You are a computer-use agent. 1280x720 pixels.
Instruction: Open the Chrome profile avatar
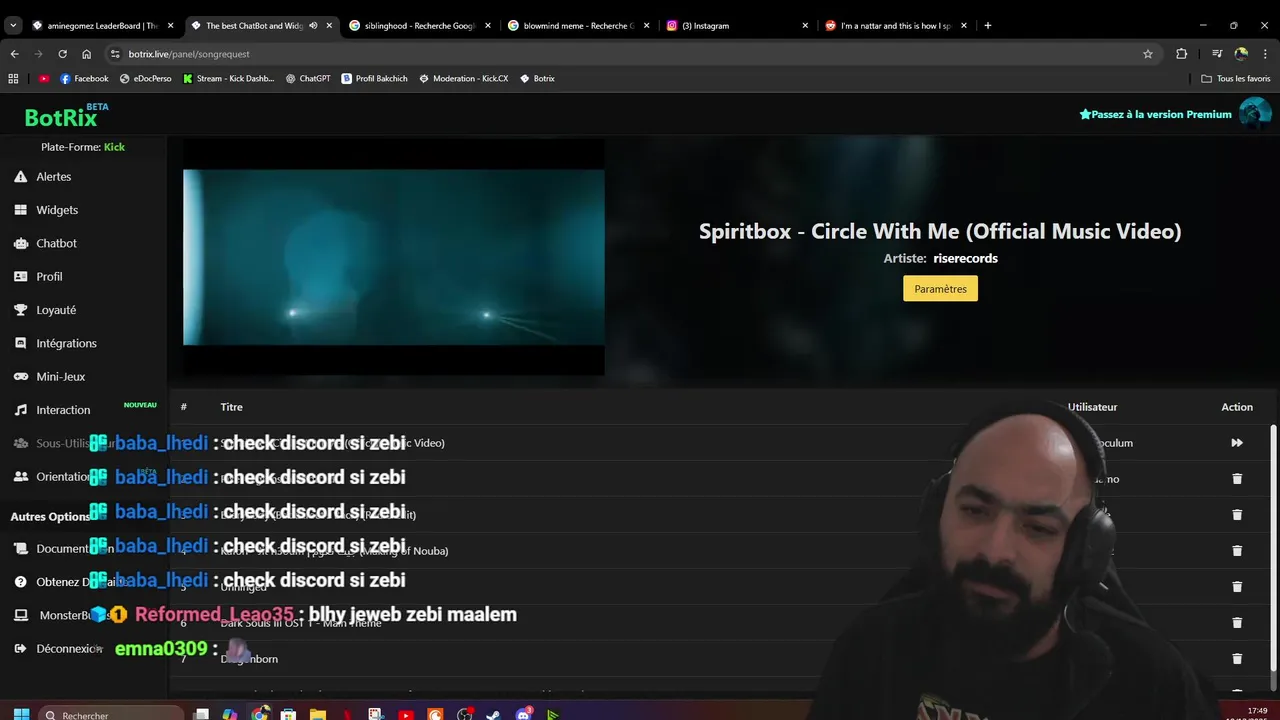[1241, 54]
